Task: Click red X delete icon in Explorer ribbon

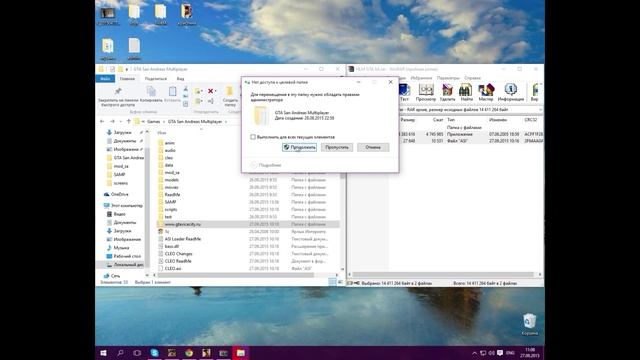Action: click(211, 91)
